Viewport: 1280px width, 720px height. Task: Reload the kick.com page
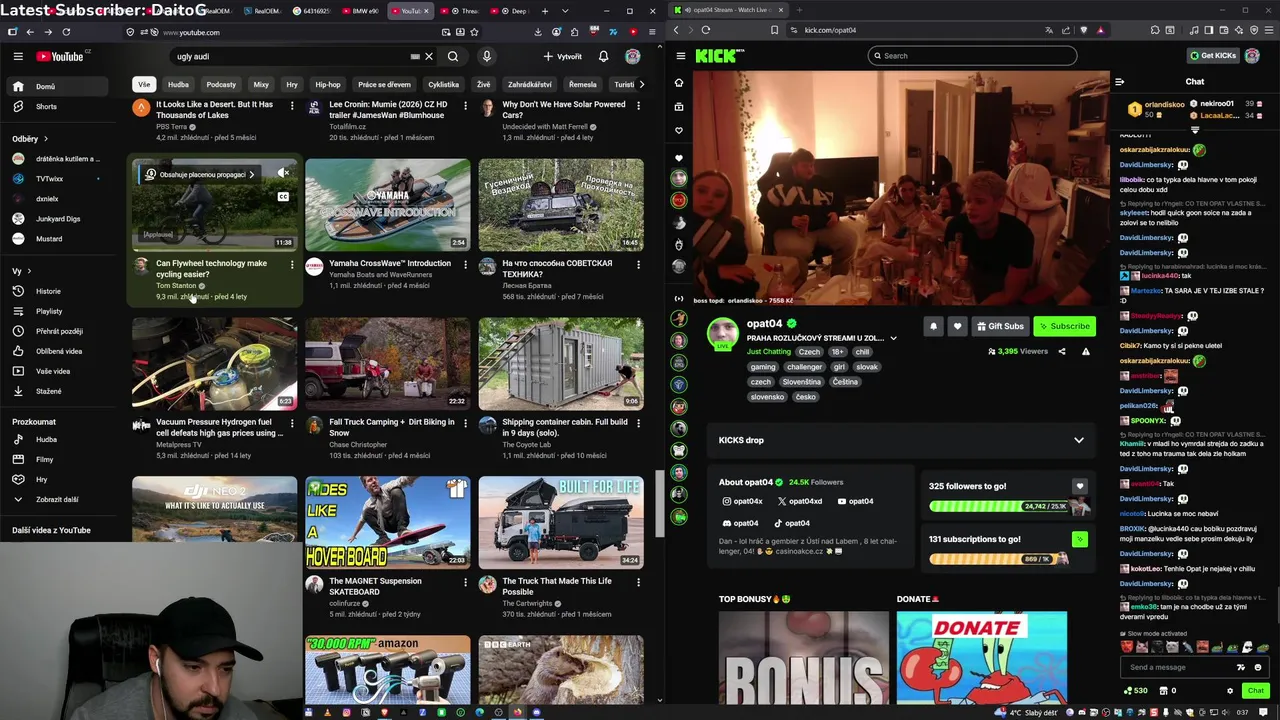coord(706,30)
